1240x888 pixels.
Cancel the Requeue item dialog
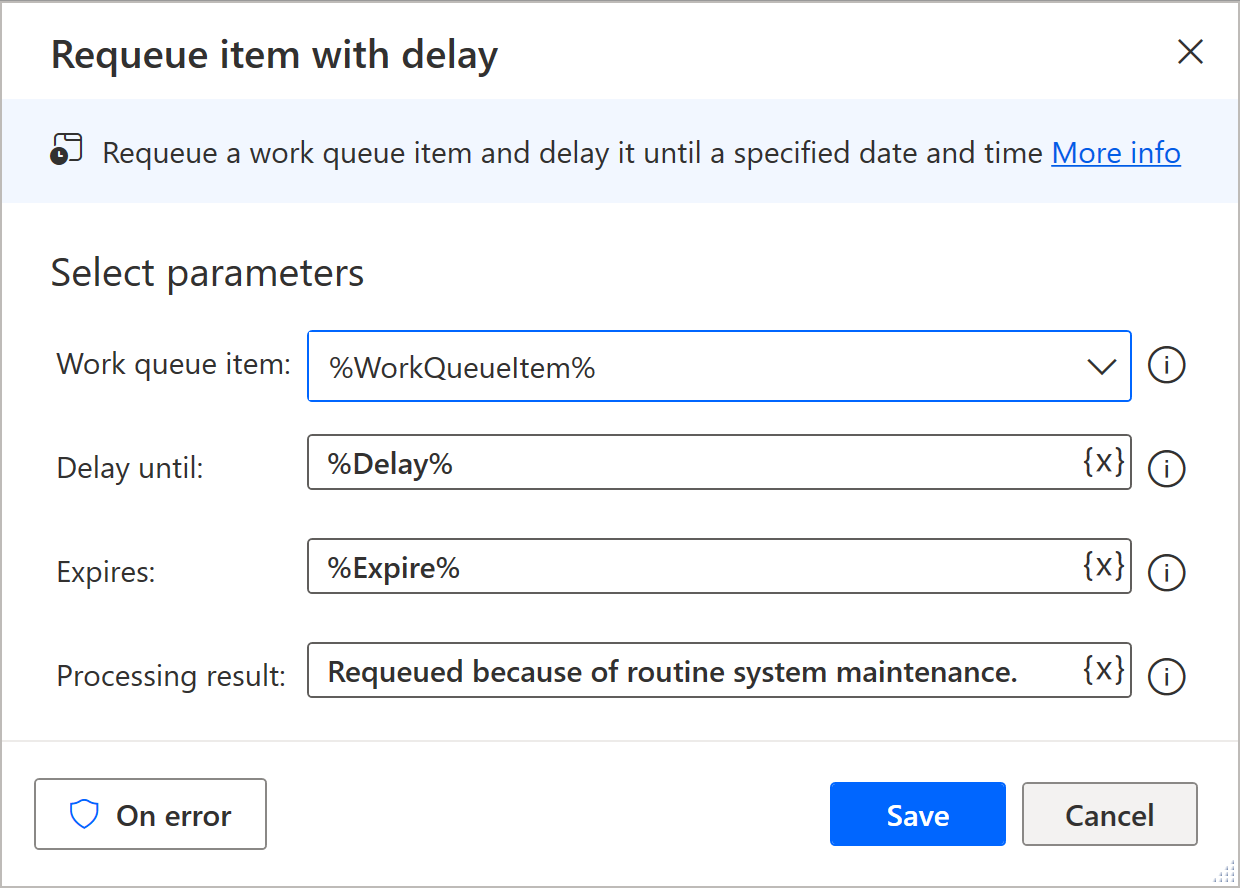[1109, 814]
